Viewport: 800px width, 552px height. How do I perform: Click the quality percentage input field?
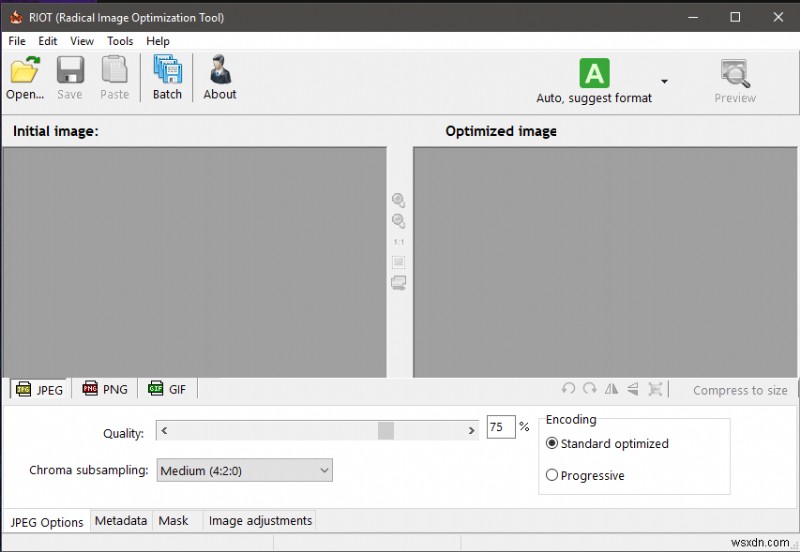click(501, 426)
